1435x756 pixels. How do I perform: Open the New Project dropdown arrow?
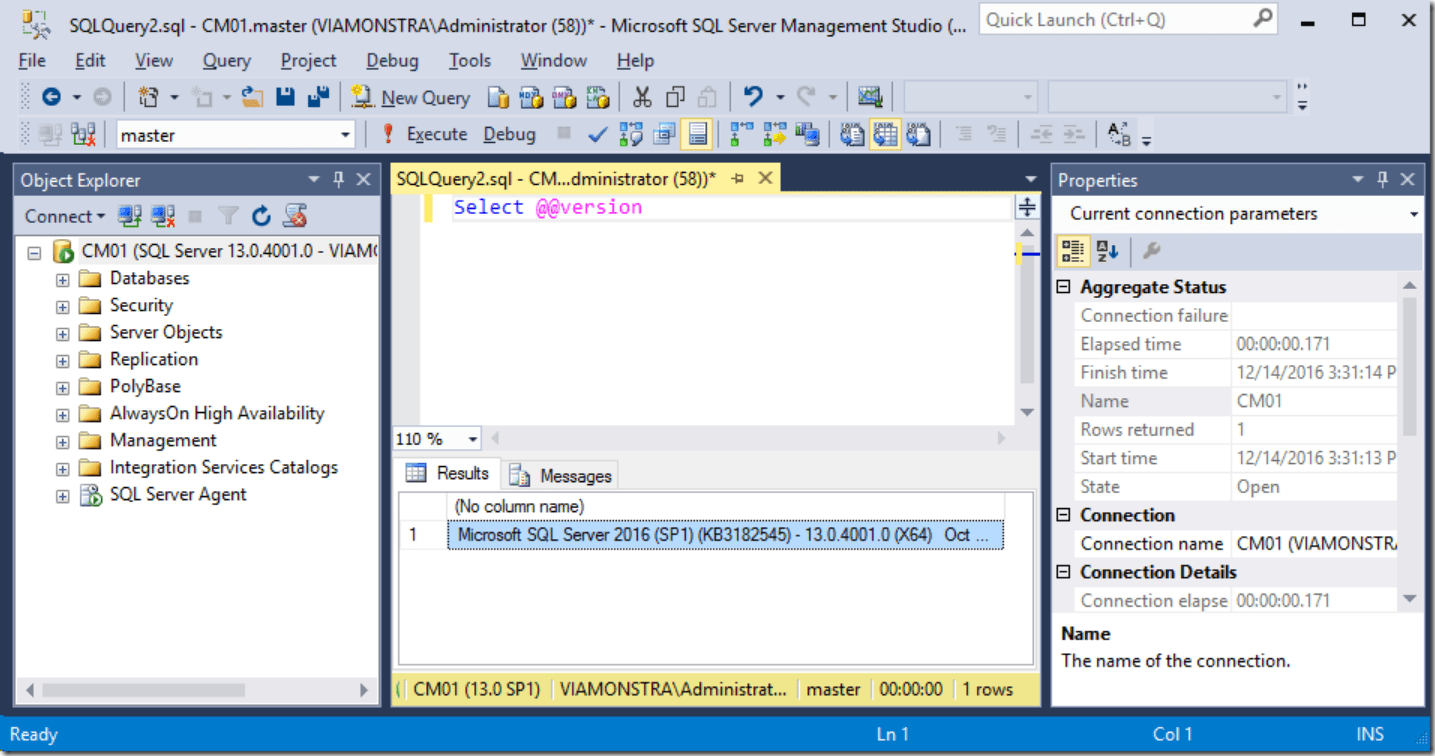174,97
